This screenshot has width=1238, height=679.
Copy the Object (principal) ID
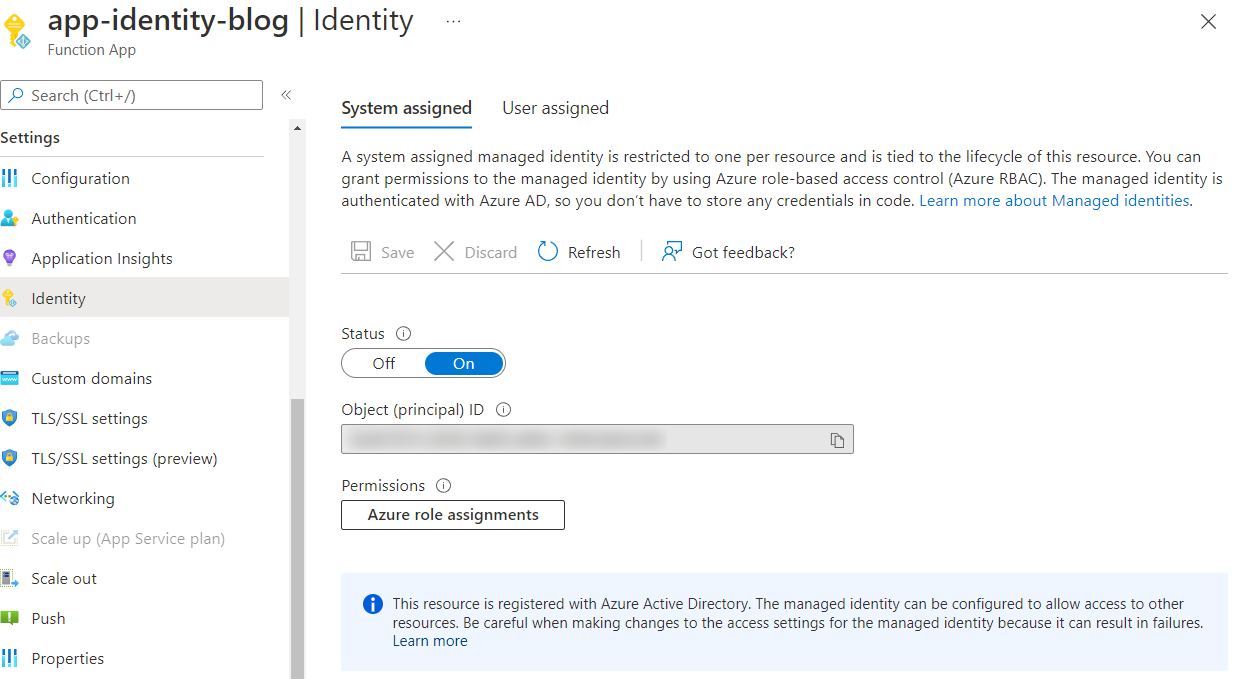point(837,438)
